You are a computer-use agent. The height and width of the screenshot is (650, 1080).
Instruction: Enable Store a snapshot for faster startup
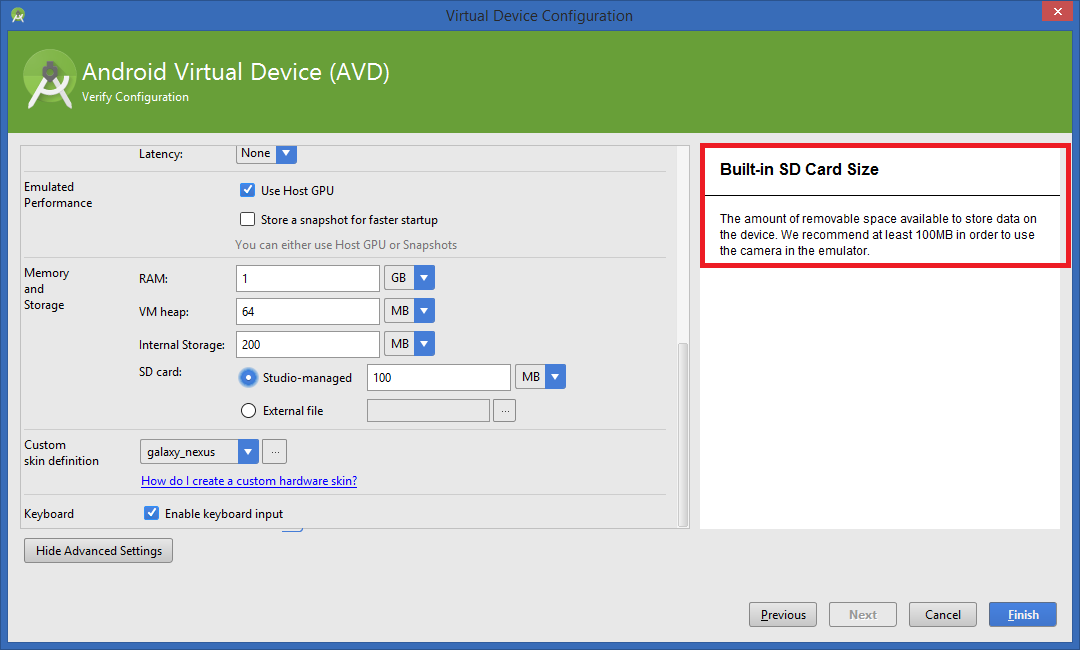coord(247,219)
